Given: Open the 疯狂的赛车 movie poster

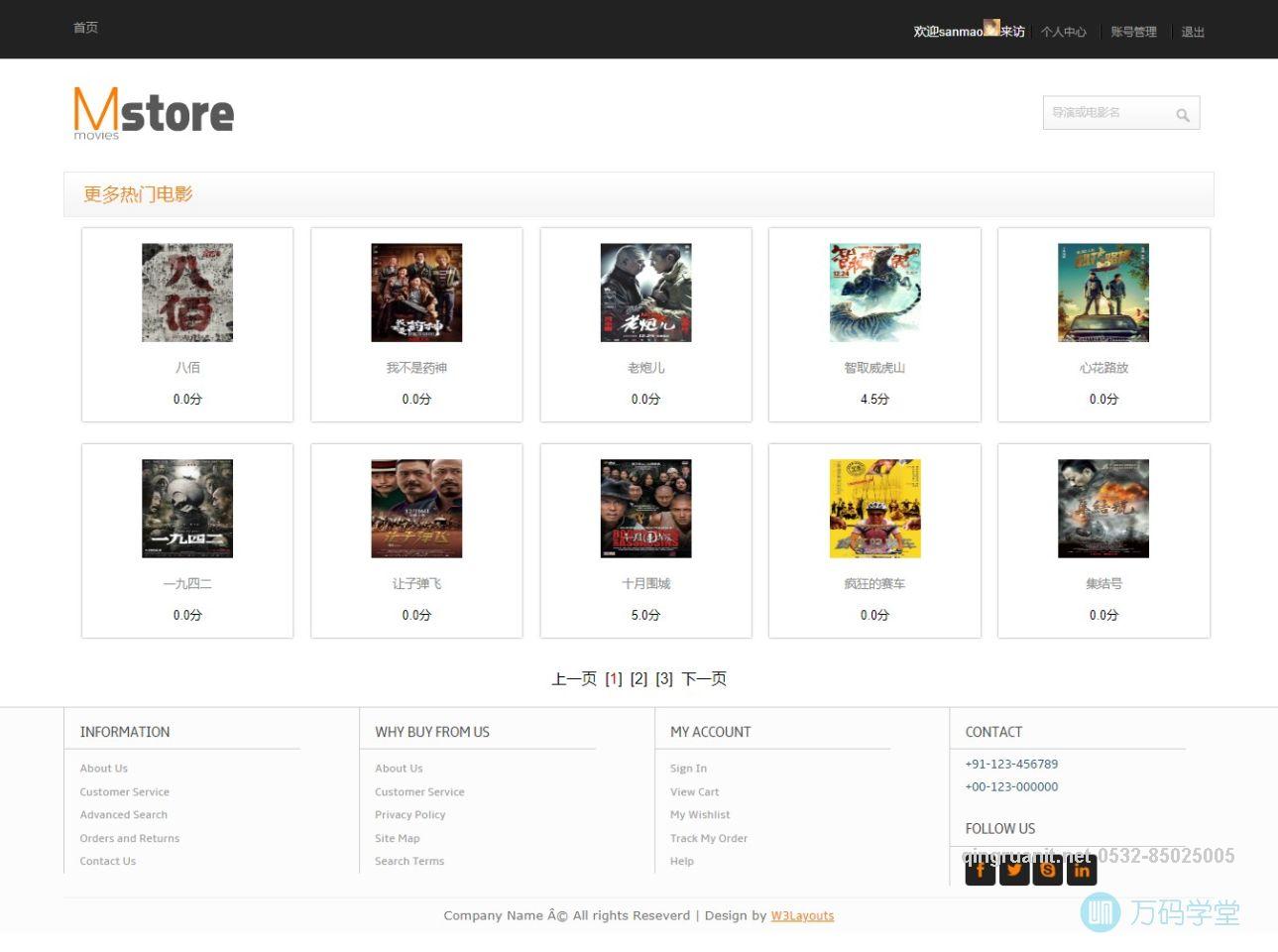Looking at the screenshot, I should pos(874,509).
